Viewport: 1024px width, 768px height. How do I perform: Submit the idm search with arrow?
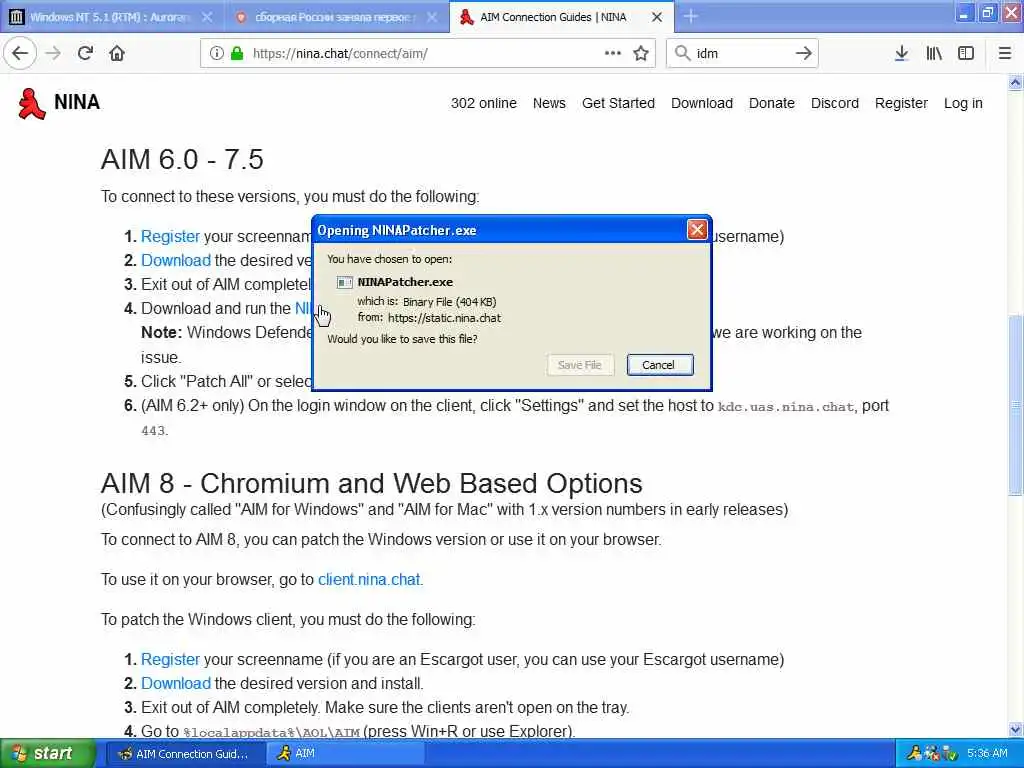(x=803, y=54)
